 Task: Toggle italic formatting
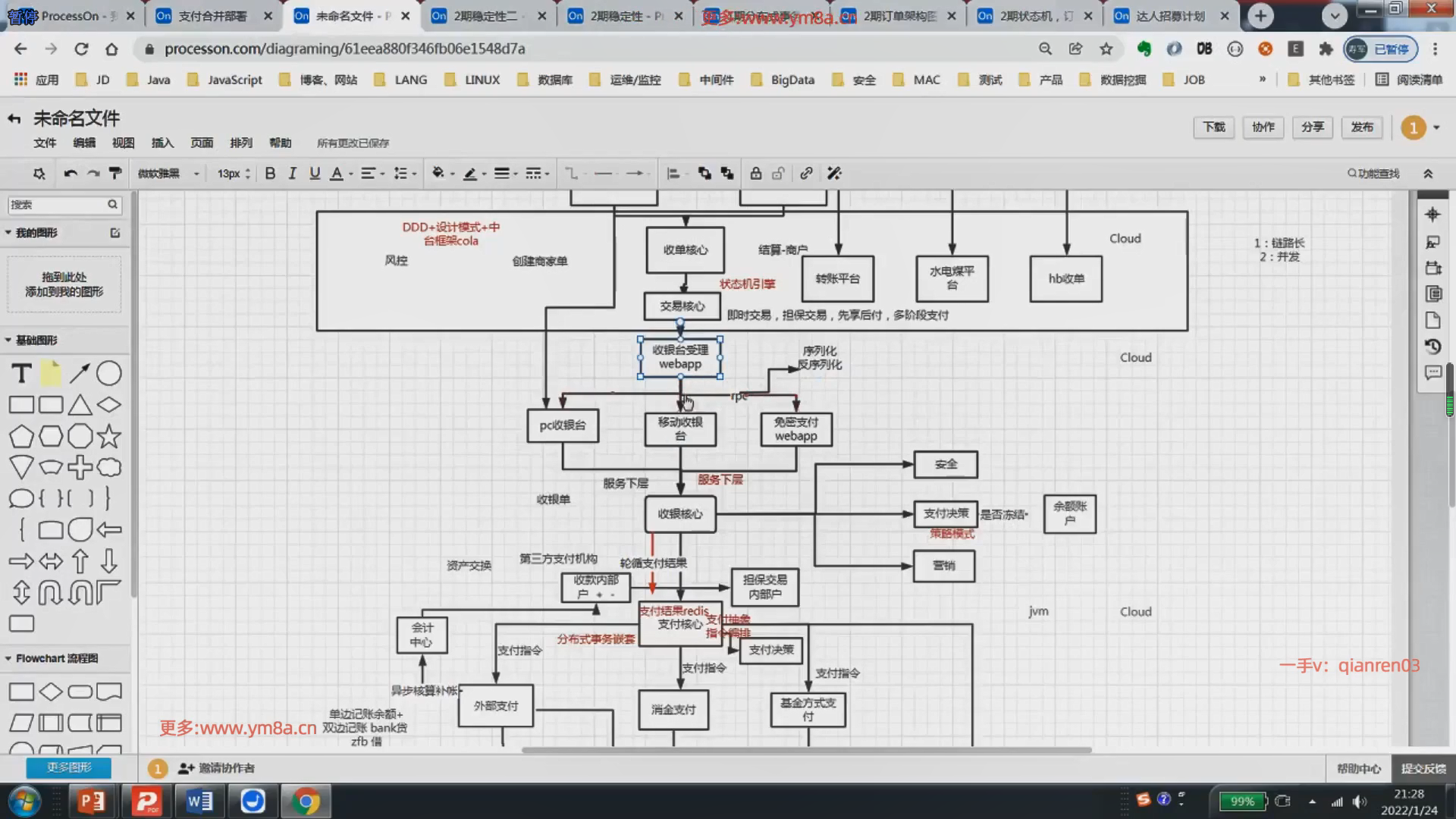292,174
